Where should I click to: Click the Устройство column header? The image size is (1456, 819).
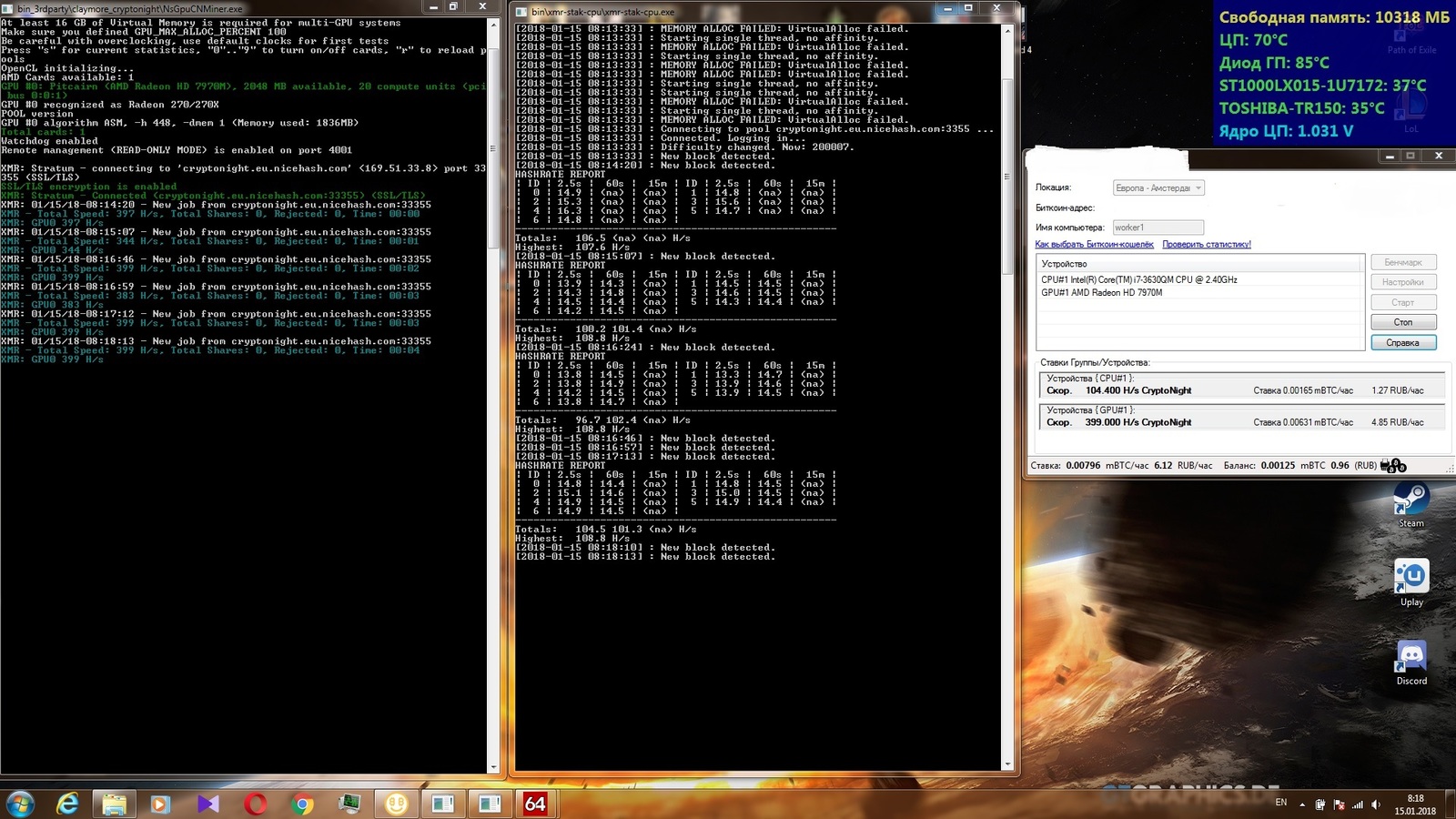point(1200,264)
